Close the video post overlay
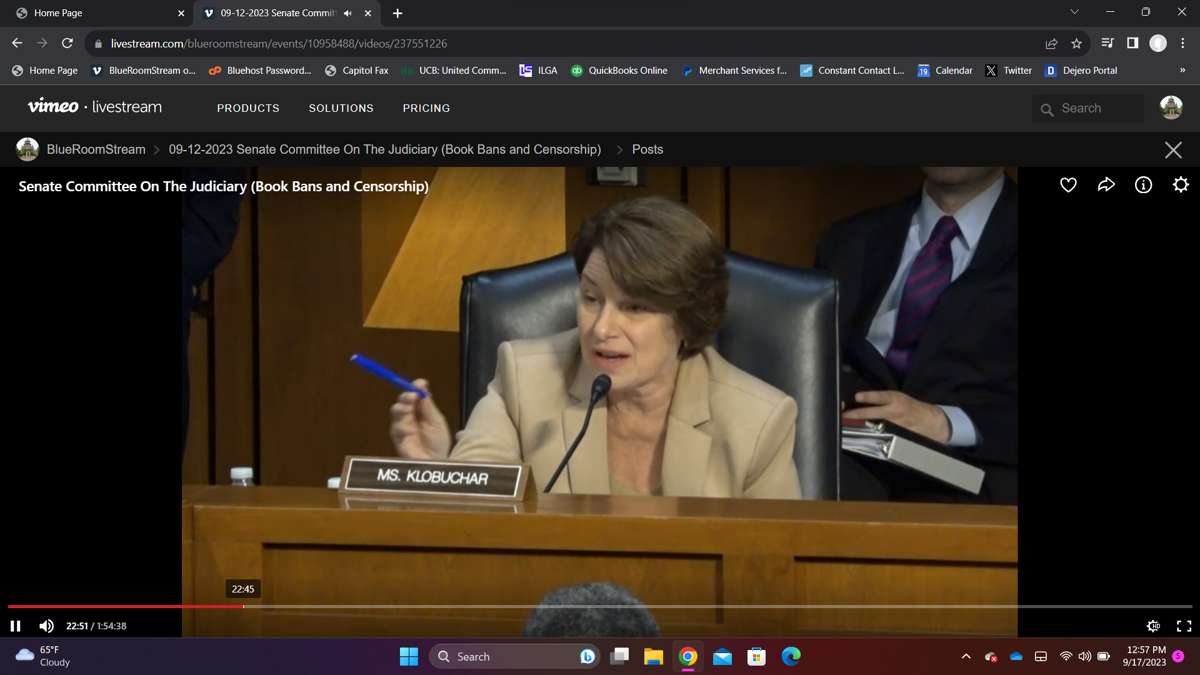Screen dimensions: 1200x675 [x=1173, y=150]
